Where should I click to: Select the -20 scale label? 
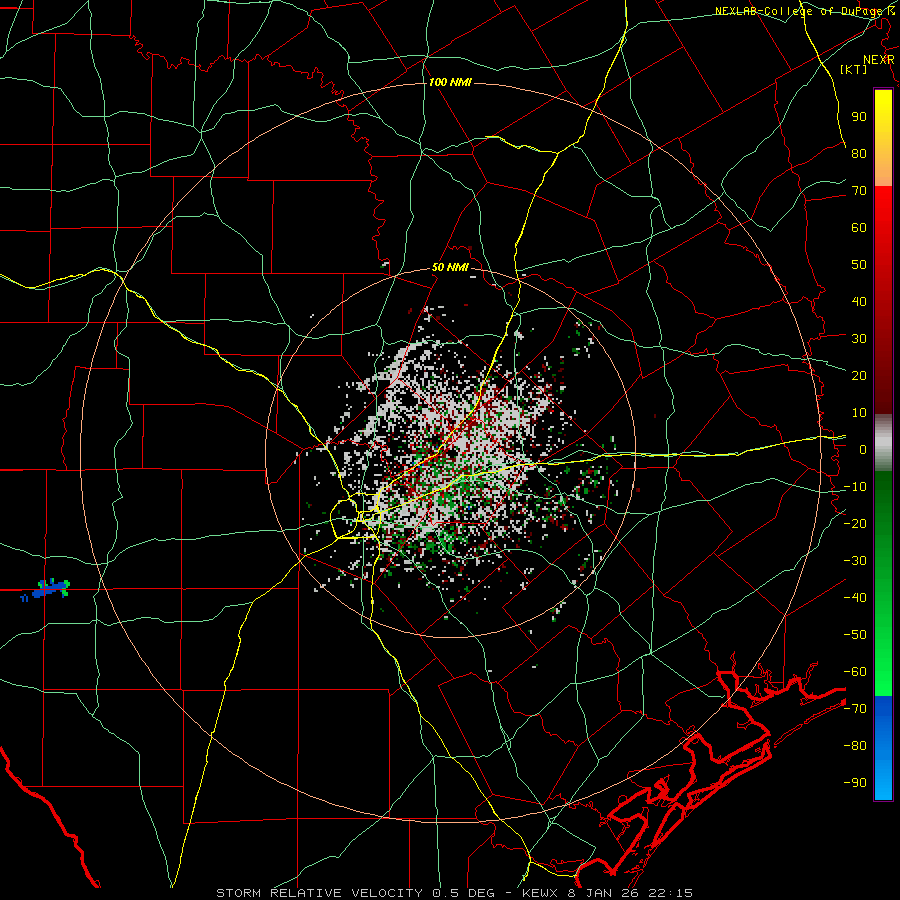[x=855, y=523]
